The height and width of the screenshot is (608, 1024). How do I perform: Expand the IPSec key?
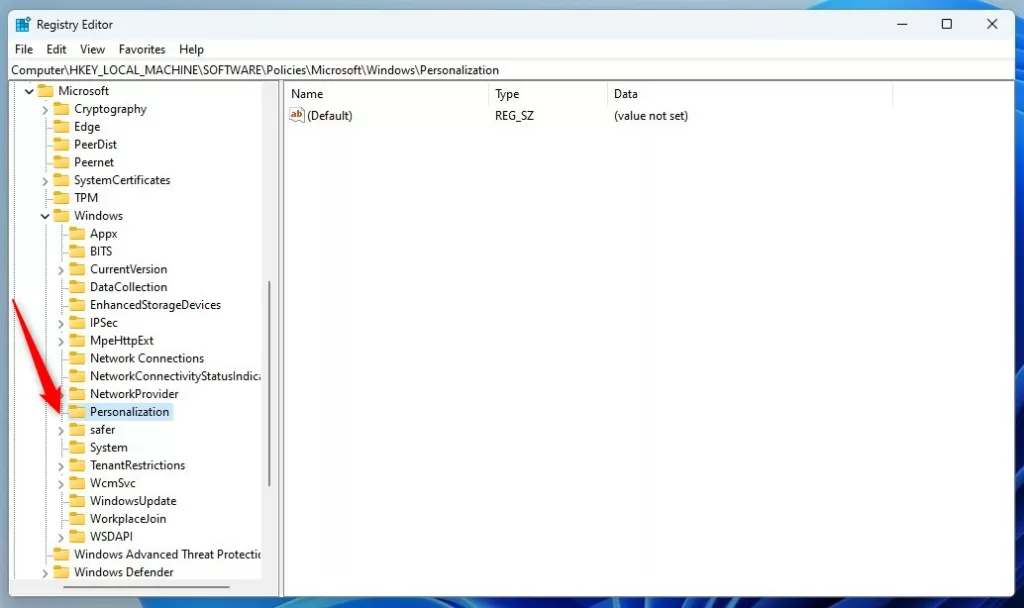point(61,323)
